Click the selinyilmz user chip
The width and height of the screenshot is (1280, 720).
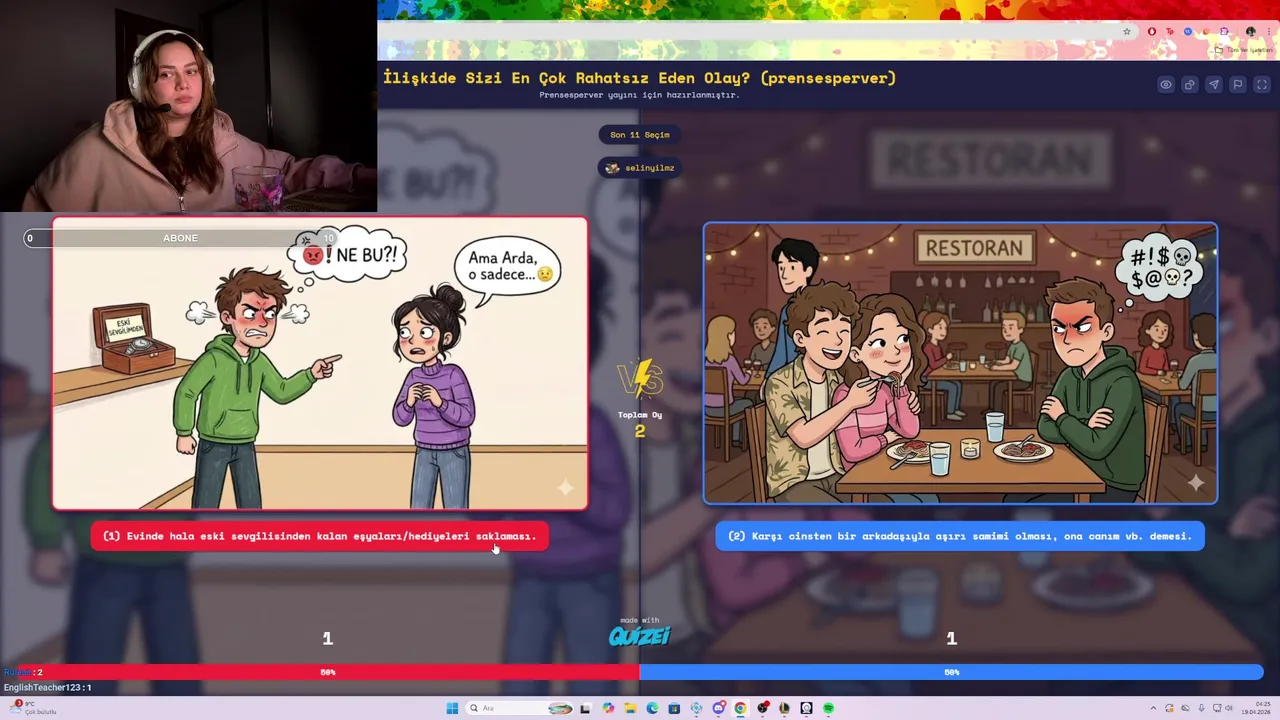tap(640, 168)
